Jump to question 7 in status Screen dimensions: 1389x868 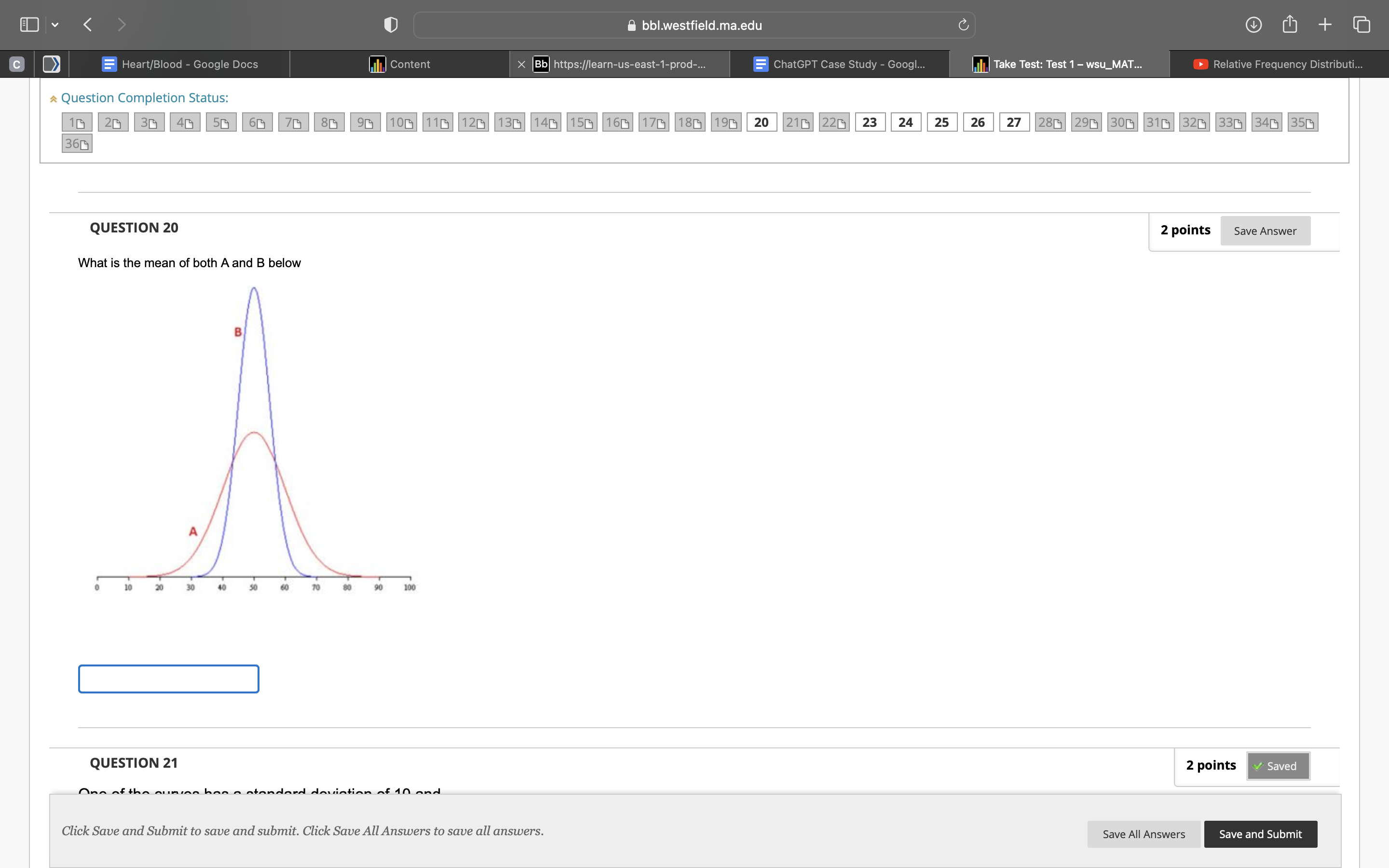point(293,122)
